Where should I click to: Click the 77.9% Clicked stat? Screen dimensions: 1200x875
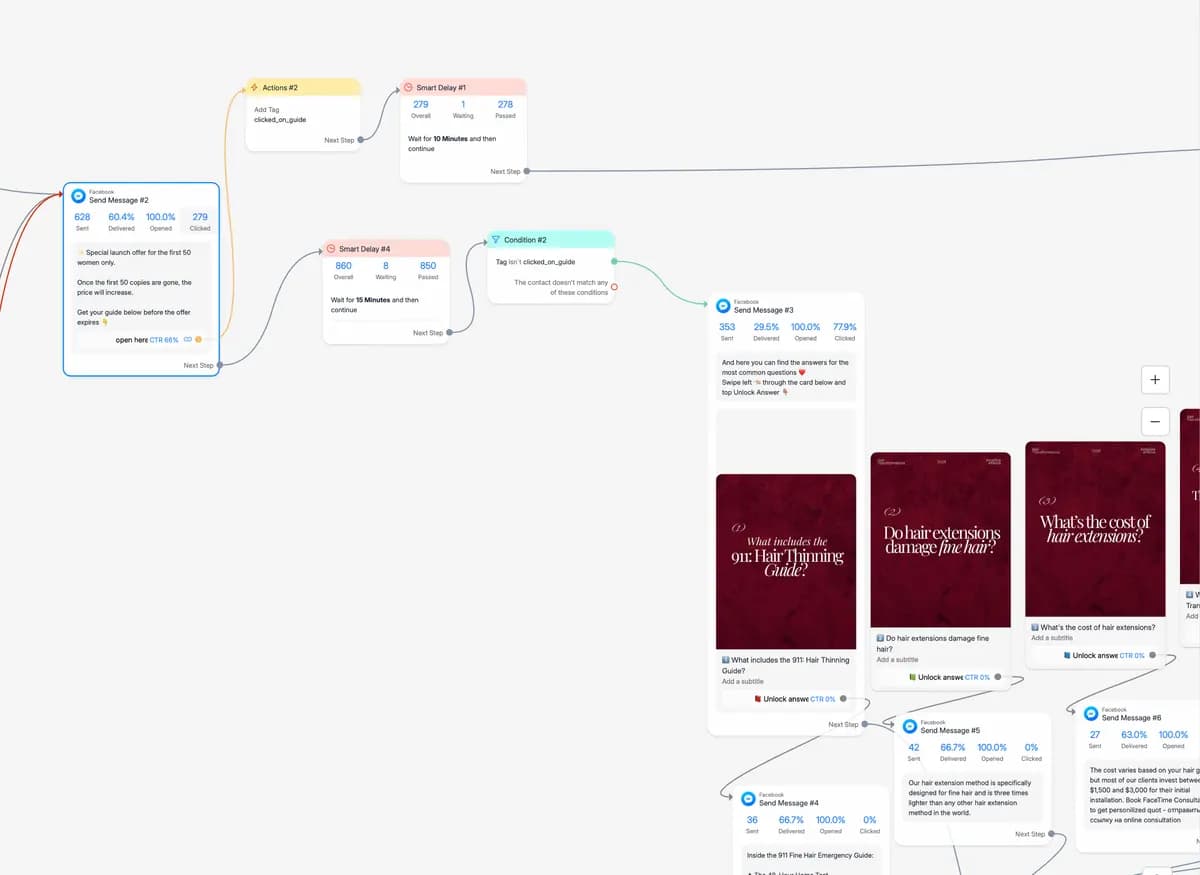click(x=845, y=331)
